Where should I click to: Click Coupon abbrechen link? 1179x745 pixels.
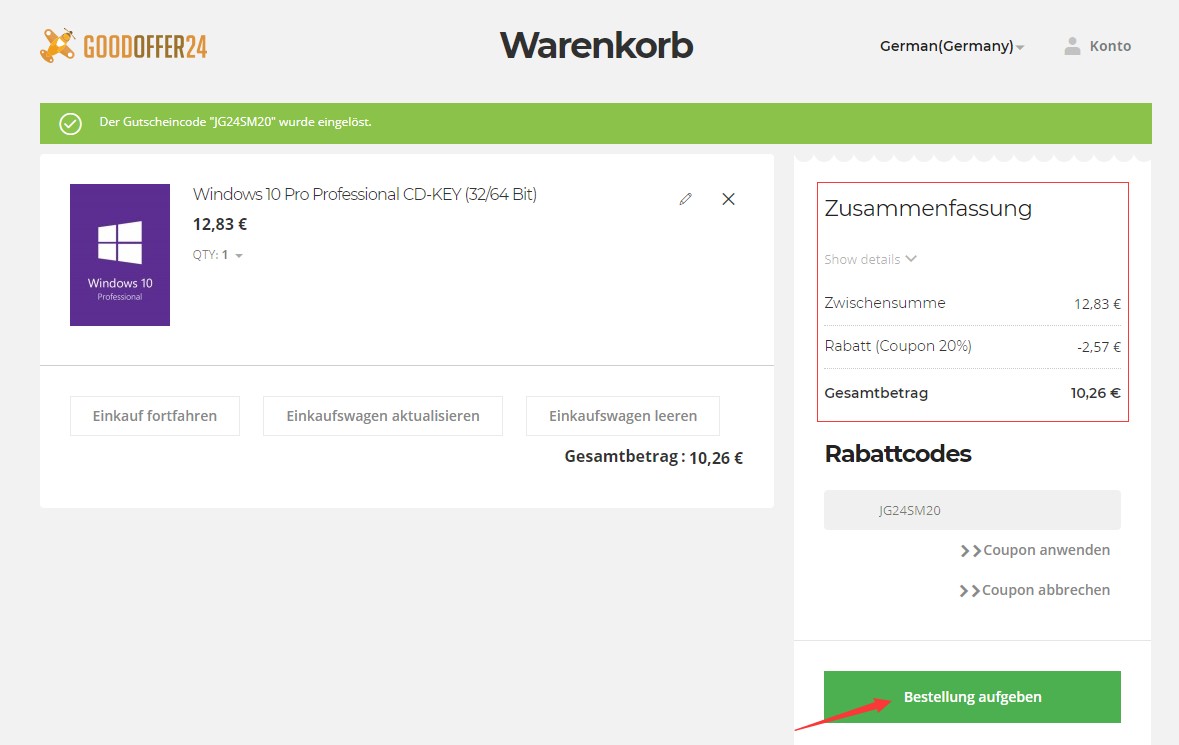click(1035, 590)
